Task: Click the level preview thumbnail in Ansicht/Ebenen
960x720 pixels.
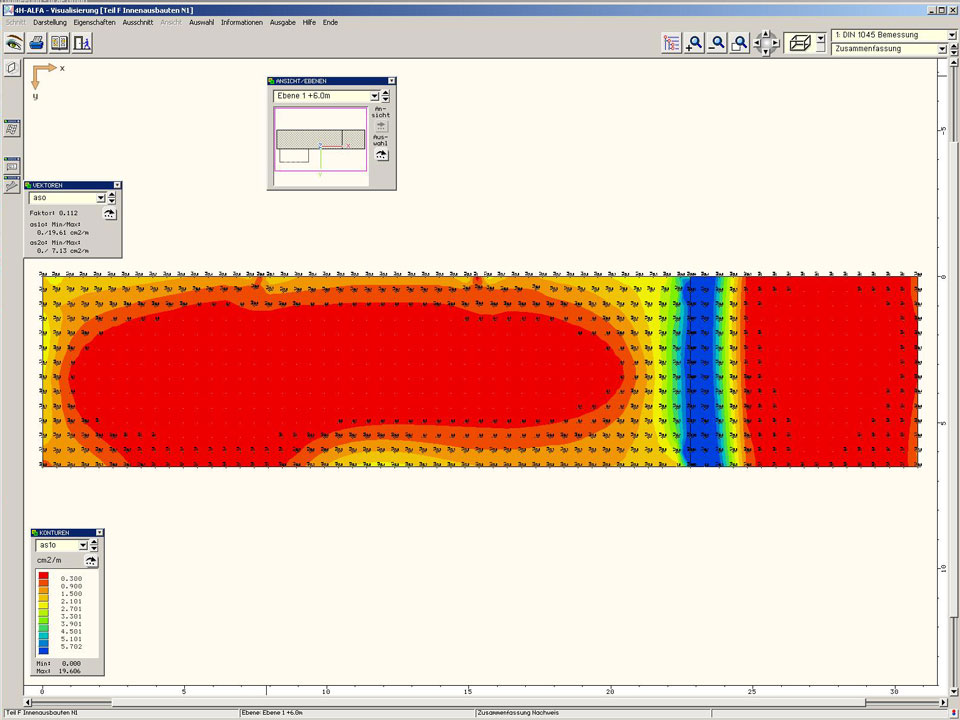Action: [320, 140]
